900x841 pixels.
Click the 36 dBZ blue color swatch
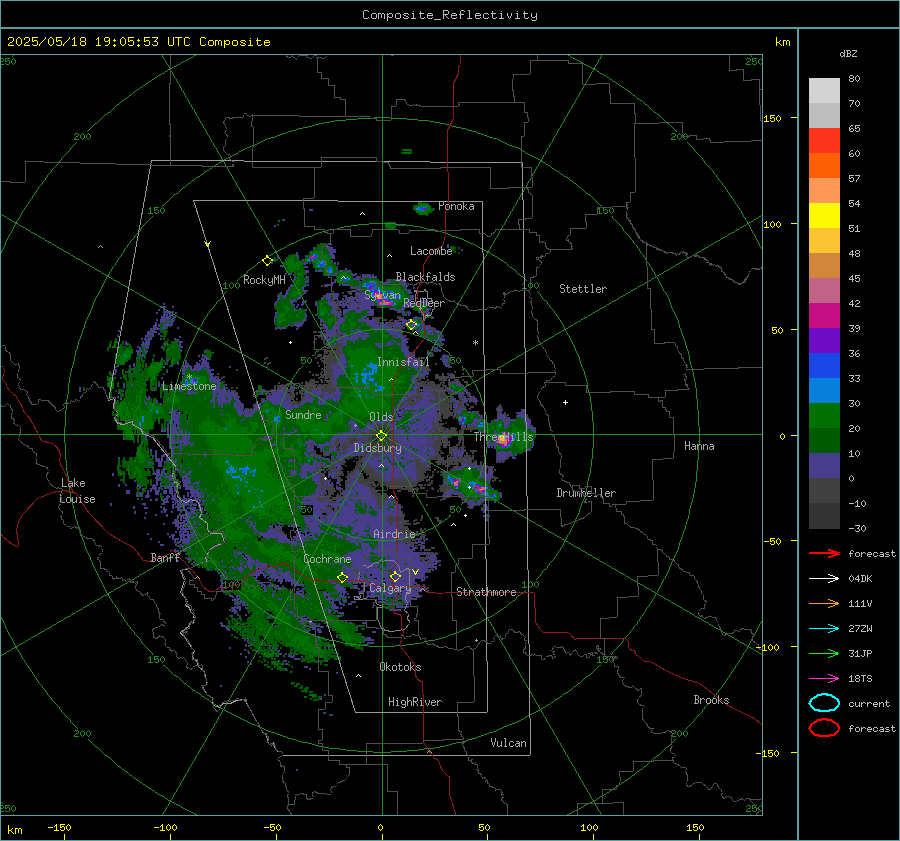click(x=824, y=365)
